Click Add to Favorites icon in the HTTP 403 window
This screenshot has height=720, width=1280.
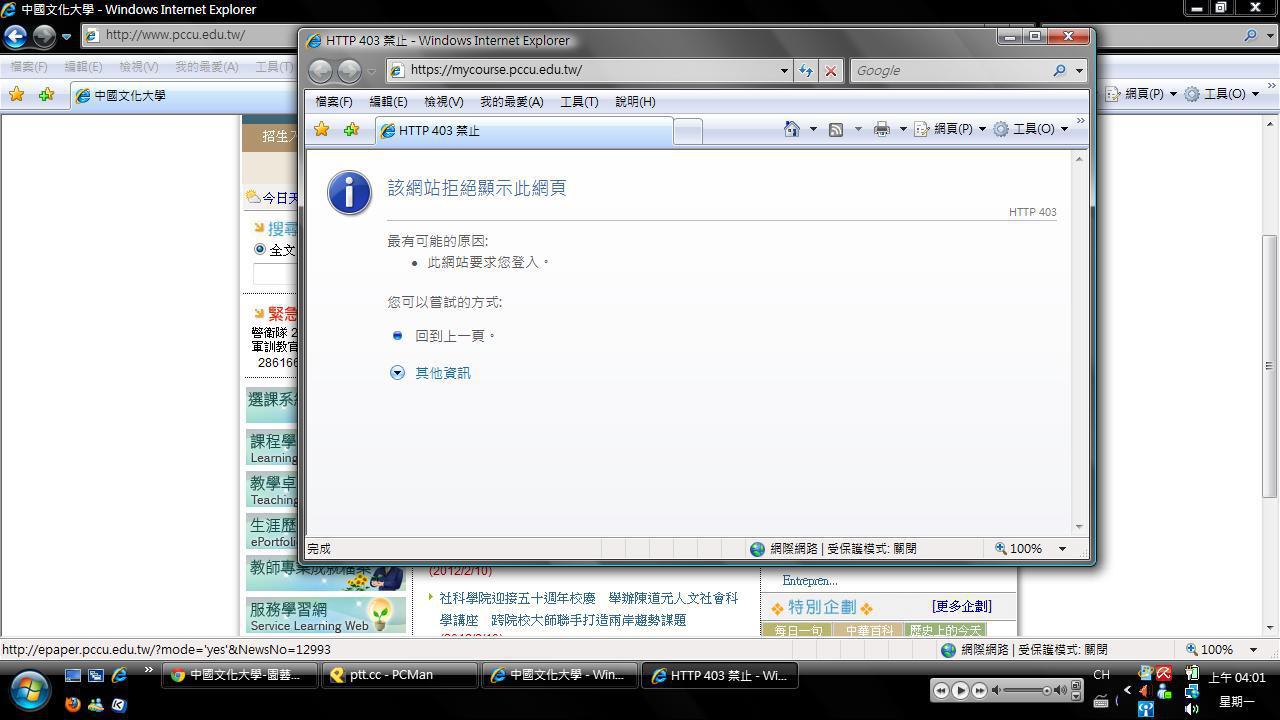(351, 129)
